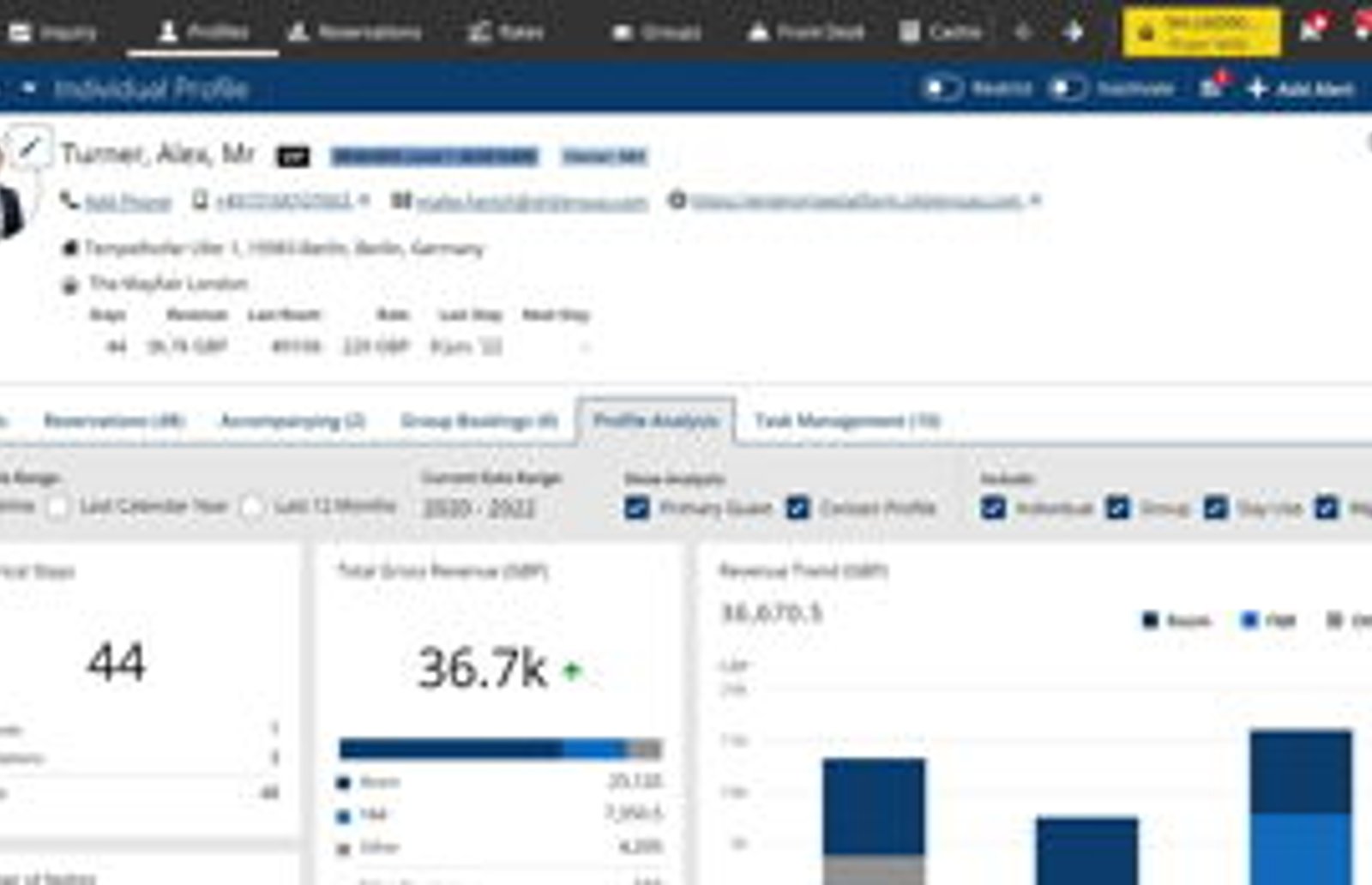Click the revenue breakdown progress bar
This screenshot has width=1372, height=885.
(x=501, y=750)
